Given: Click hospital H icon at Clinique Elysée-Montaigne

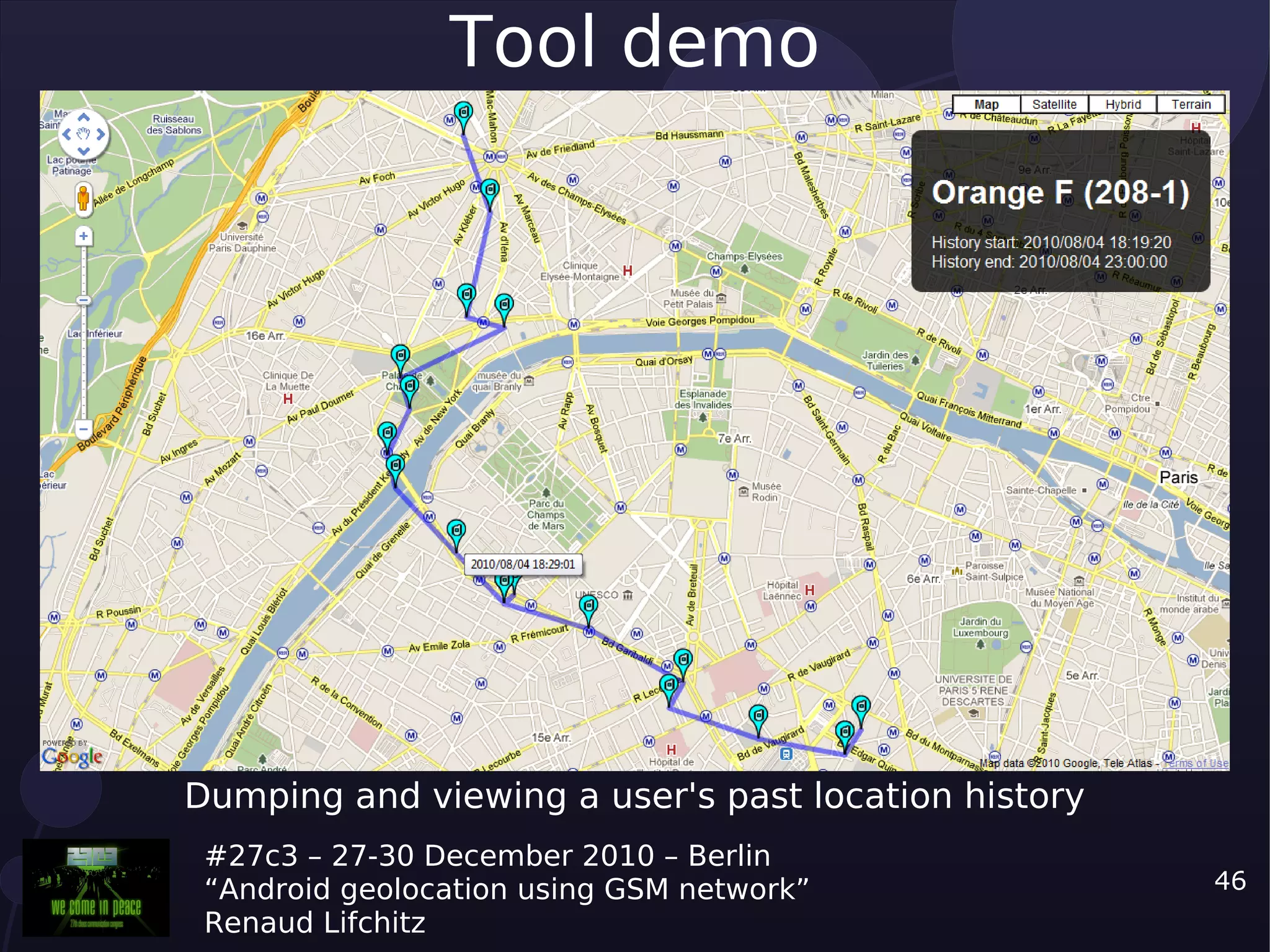Looking at the screenshot, I should coord(628,271).
